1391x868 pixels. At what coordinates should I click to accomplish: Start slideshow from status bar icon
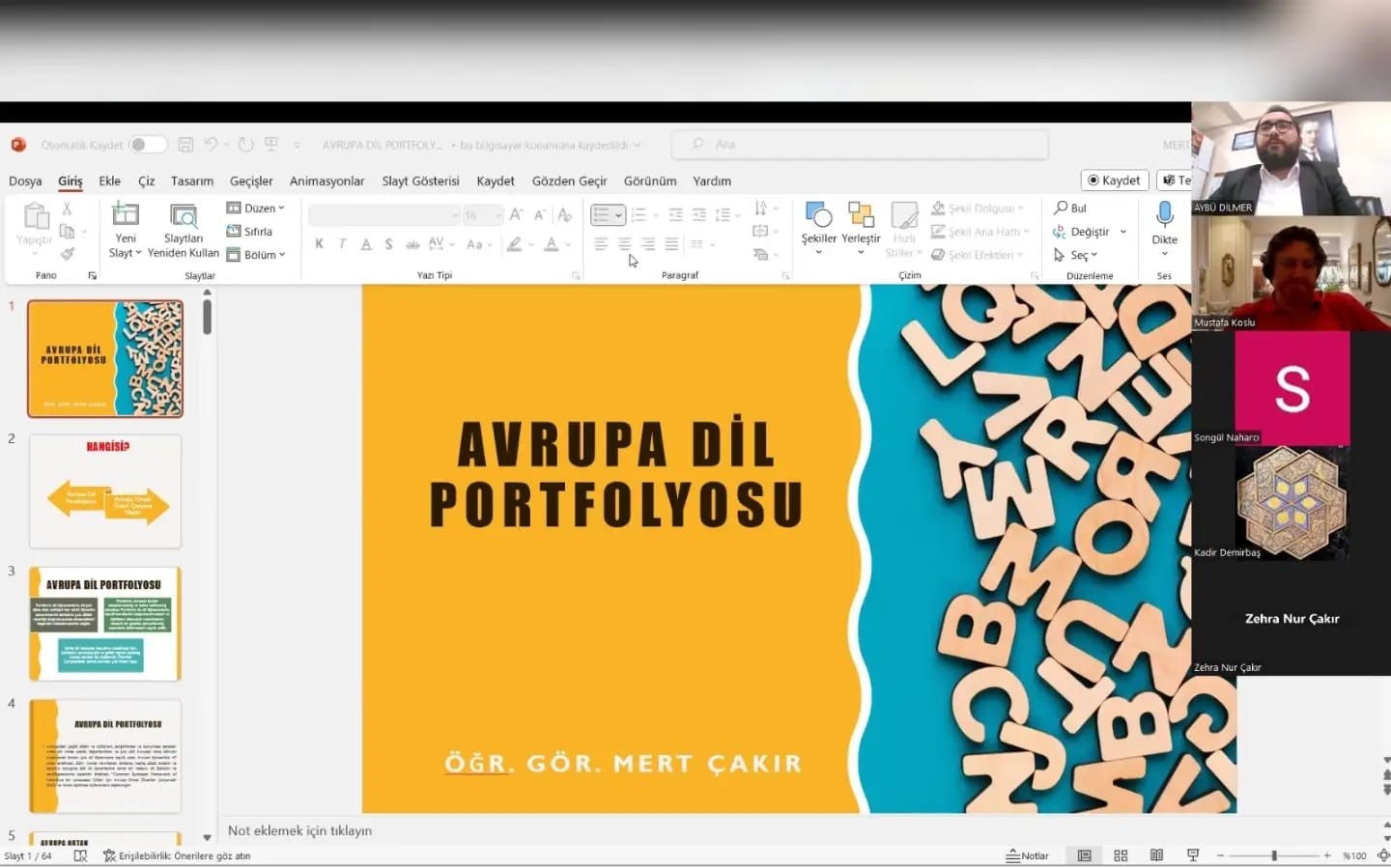(1193, 855)
